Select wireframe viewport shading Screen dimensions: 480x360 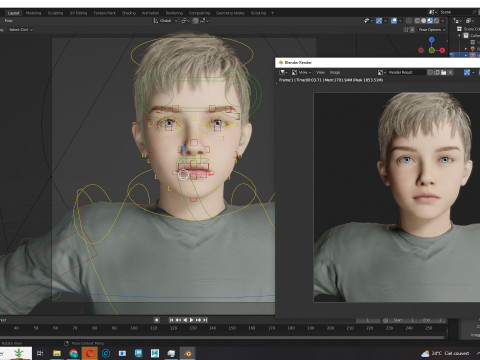coord(417,21)
